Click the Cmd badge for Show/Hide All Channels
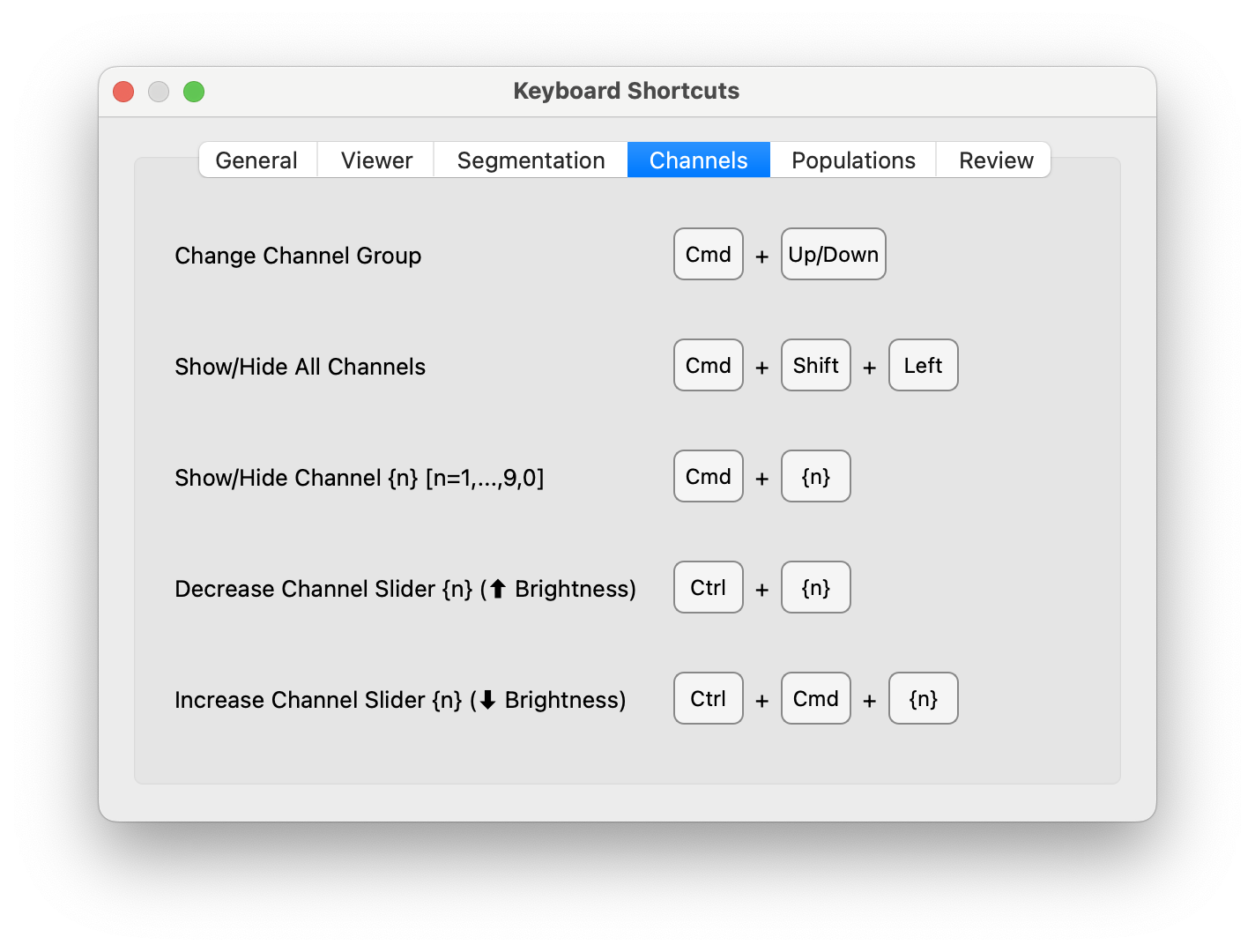The image size is (1255, 952). tap(708, 365)
